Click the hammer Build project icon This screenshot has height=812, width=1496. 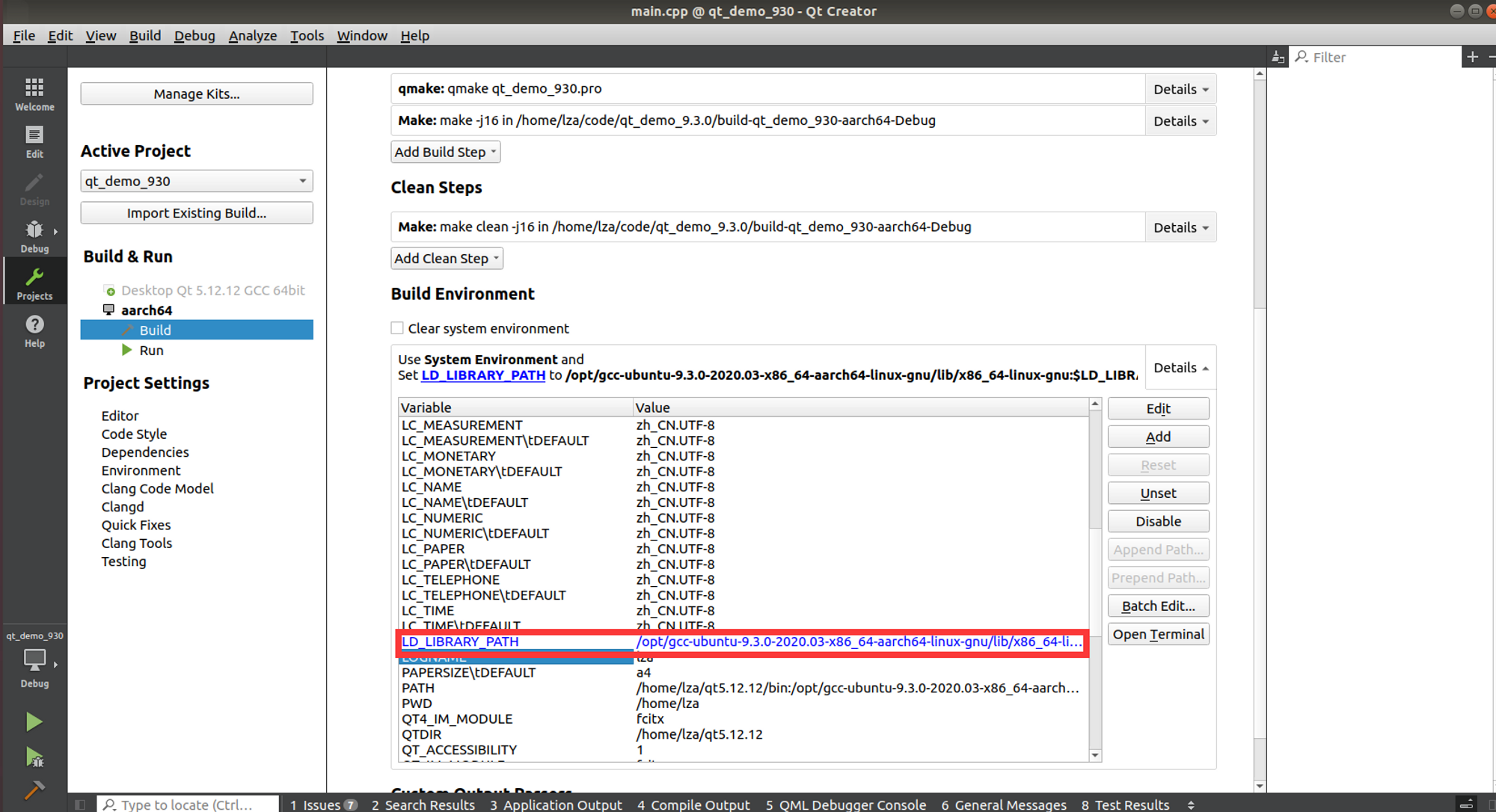(x=34, y=790)
